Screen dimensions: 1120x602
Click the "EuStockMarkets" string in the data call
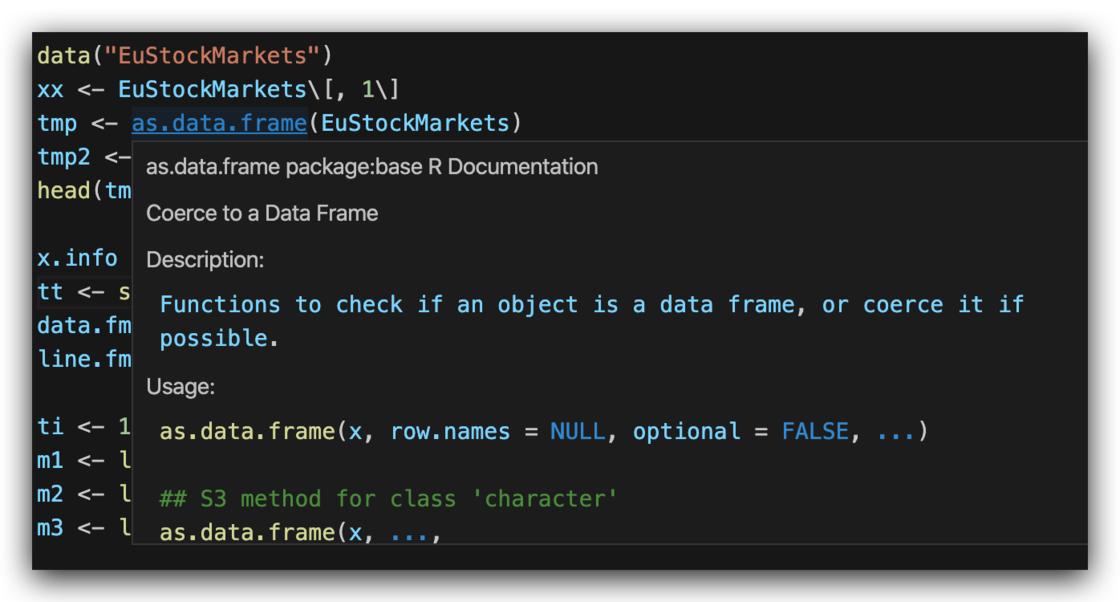(218, 56)
